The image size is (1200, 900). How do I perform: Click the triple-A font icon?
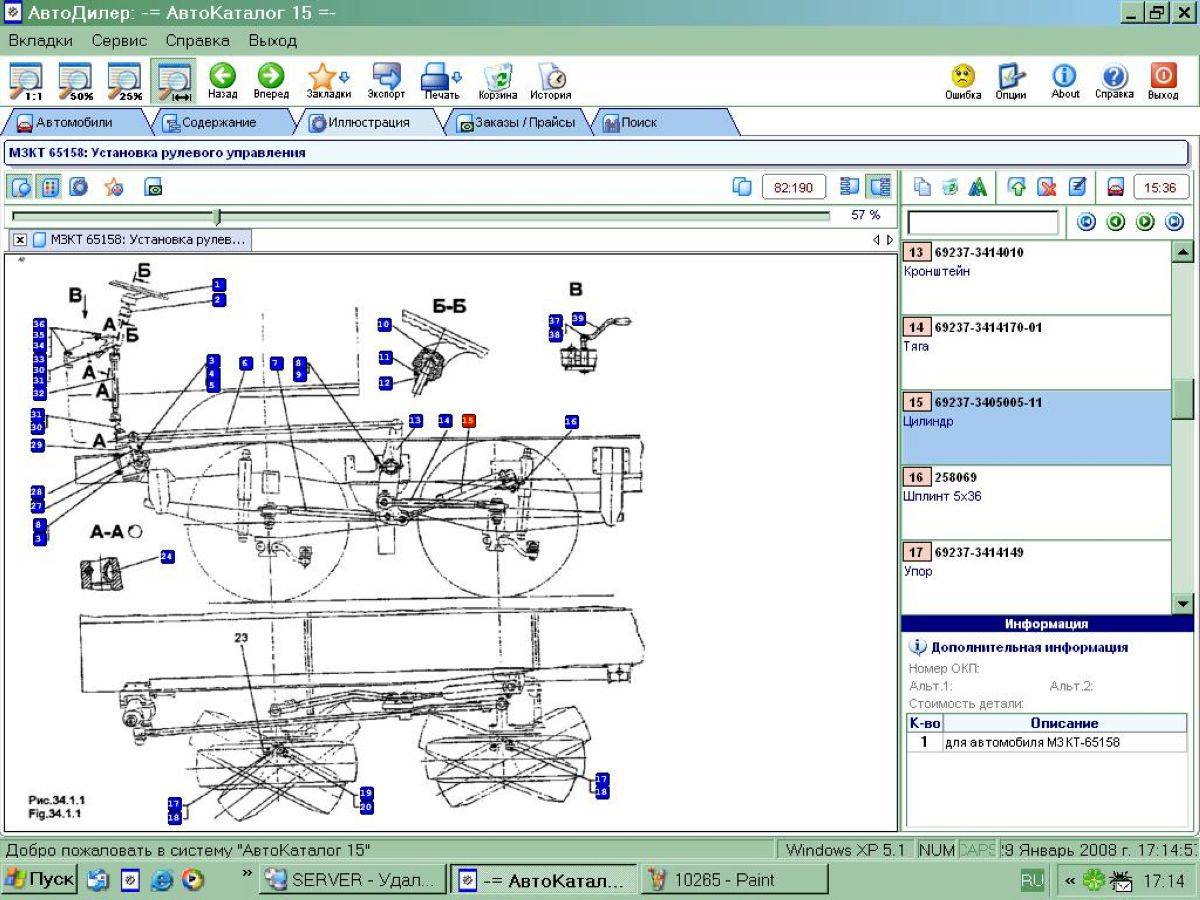pyautogui.click(x=978, y=187)
